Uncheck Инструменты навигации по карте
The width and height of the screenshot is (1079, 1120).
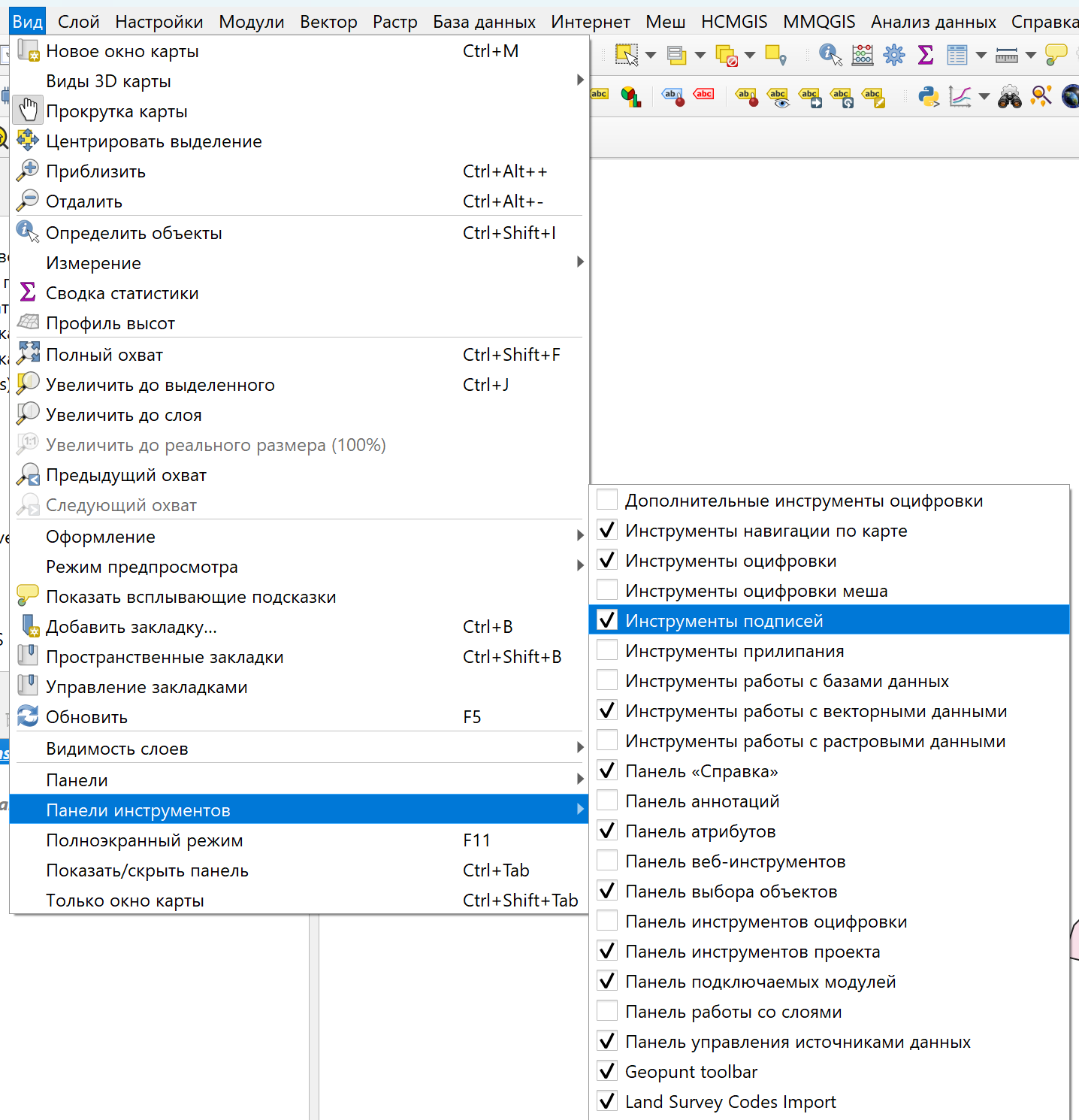607,530
